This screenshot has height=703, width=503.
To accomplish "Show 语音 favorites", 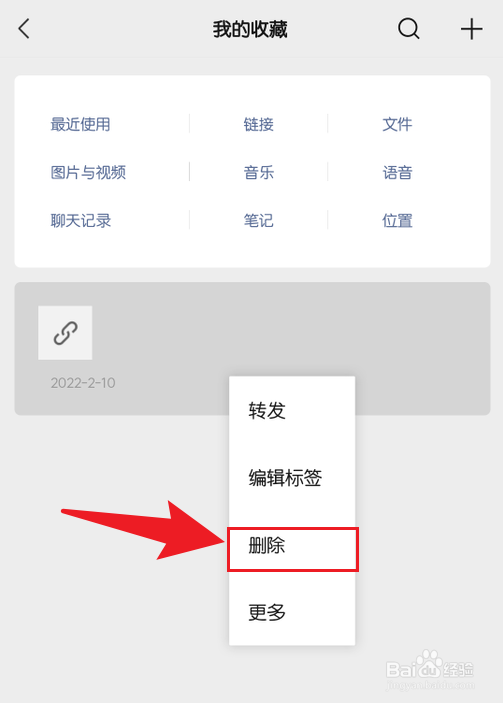I will (x=397, y=172).
